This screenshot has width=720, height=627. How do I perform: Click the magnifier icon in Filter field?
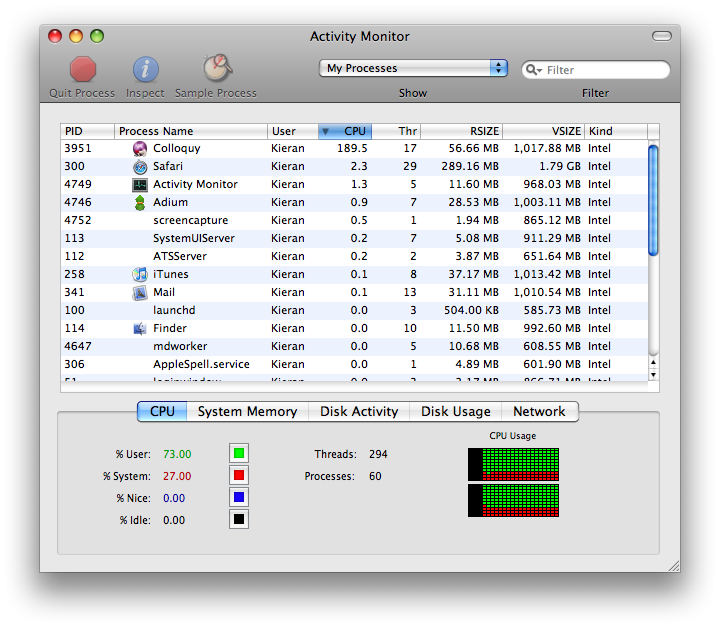coord(533,70)
